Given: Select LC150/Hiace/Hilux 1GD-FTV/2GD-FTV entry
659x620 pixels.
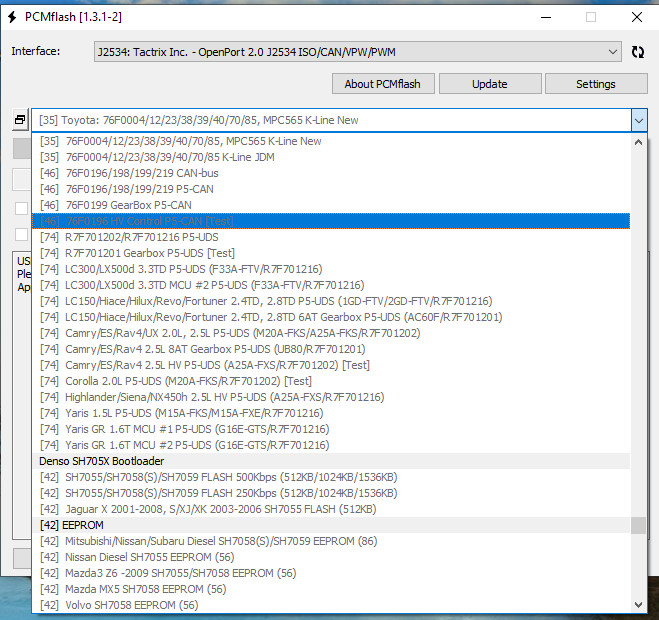Looking at the screenshot, I should (331, 301).
